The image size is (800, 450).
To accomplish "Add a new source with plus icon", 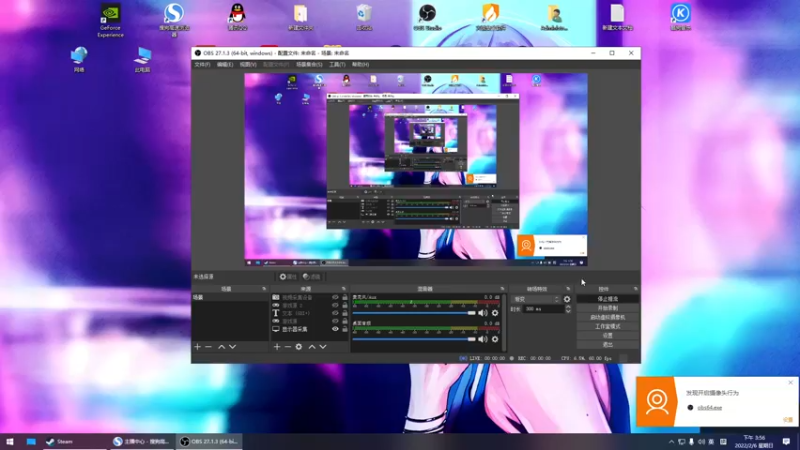I will 277,347.
